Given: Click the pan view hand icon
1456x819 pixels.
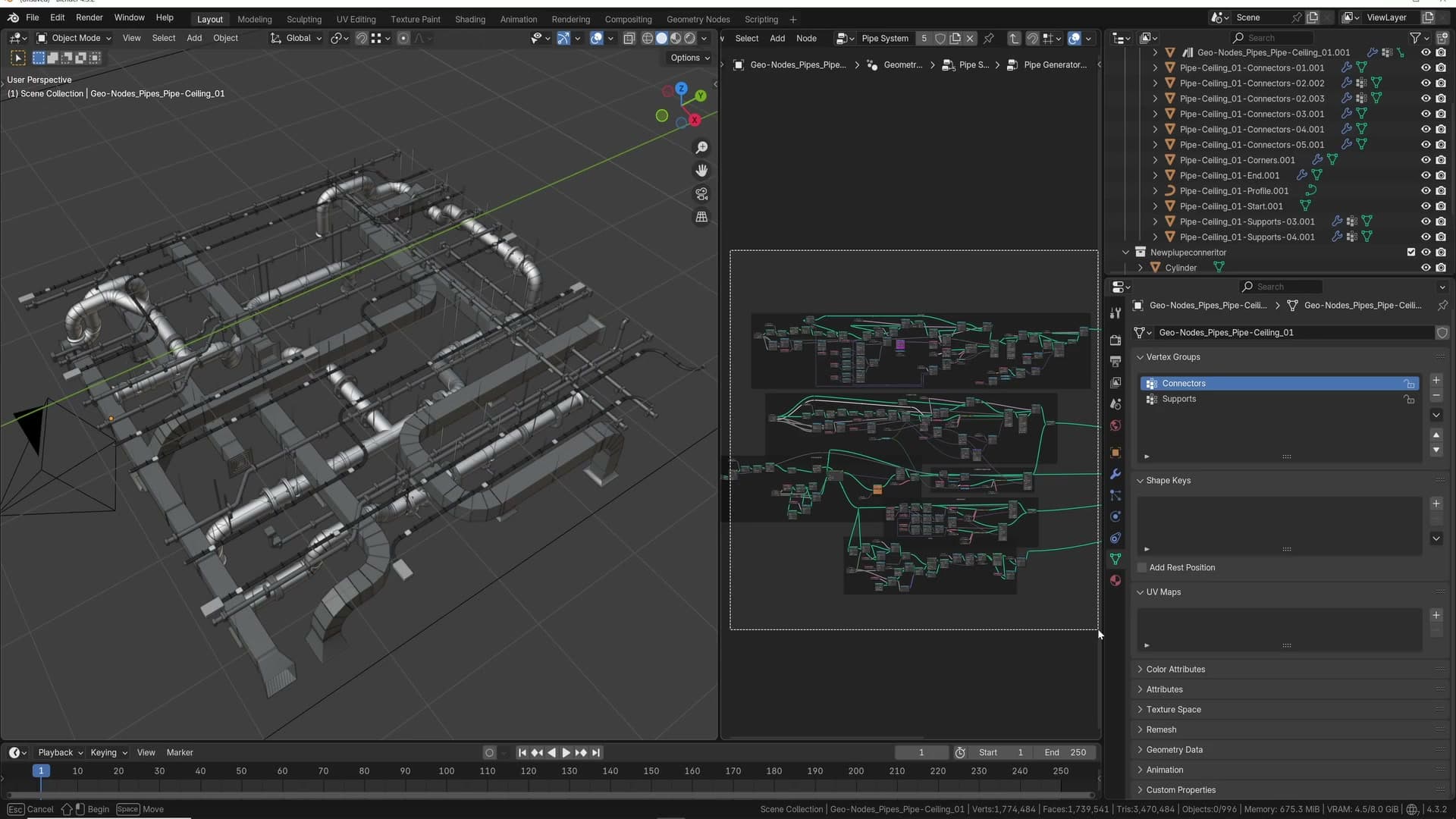Looking at the screenshot, I should (x=701, y=171).
